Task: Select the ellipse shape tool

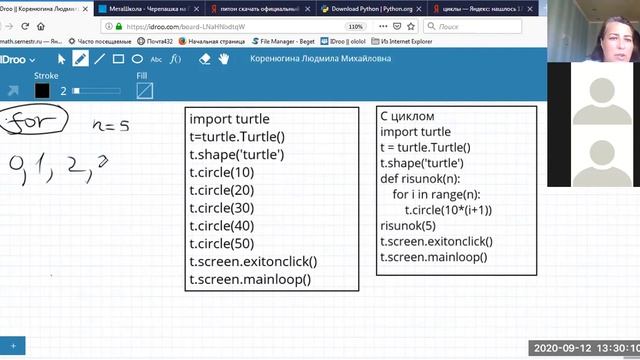Action: [x=138, y=59]
